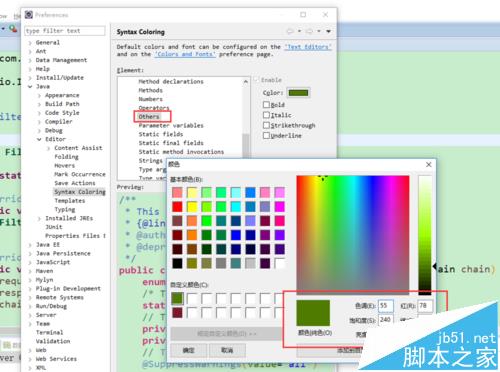Expand the Data Management tree node
The height and width of the screenshot is (372, 500).
(x=30, y=60)
